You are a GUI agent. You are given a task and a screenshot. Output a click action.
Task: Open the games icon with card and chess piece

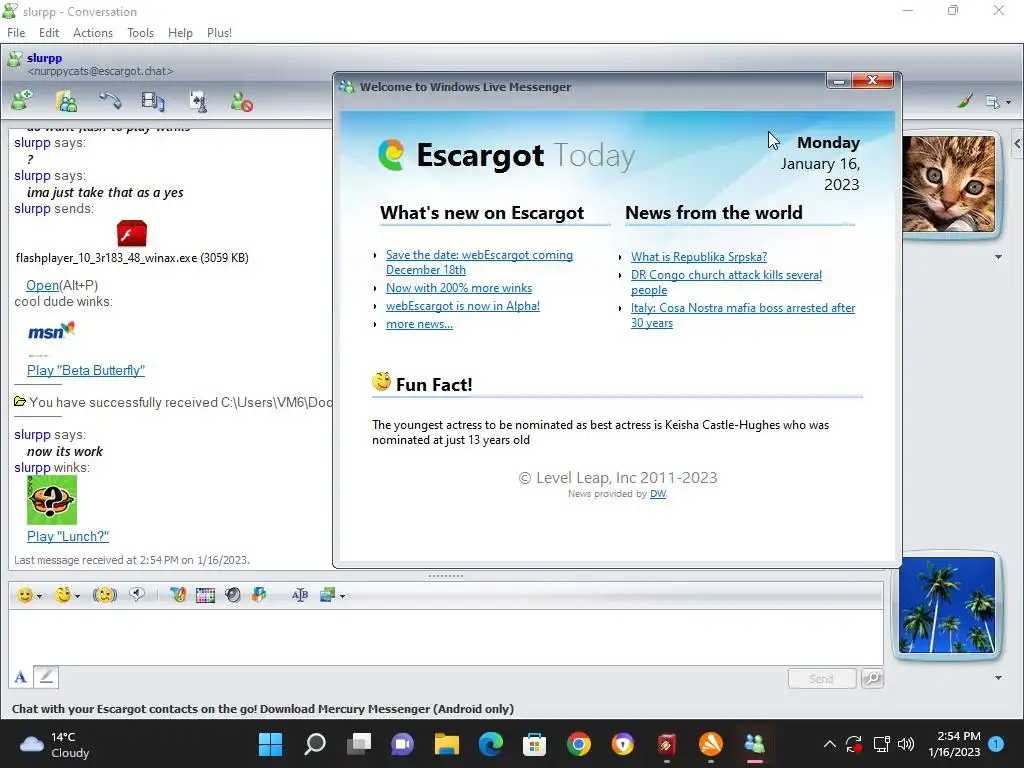pos(198,101)
